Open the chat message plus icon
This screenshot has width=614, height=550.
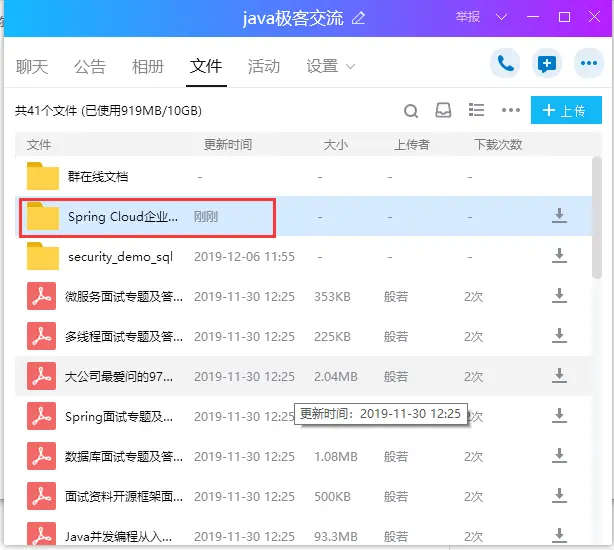point(547,65)
